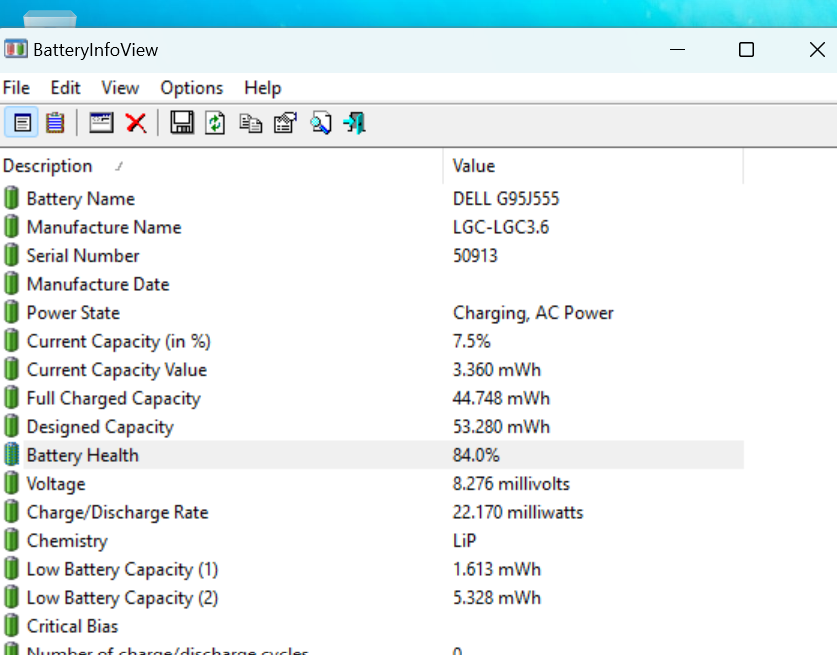This screenshot has width=837, height=655.
Task: Select the Full Charged Capacity row label
Action: pos(114,398)
